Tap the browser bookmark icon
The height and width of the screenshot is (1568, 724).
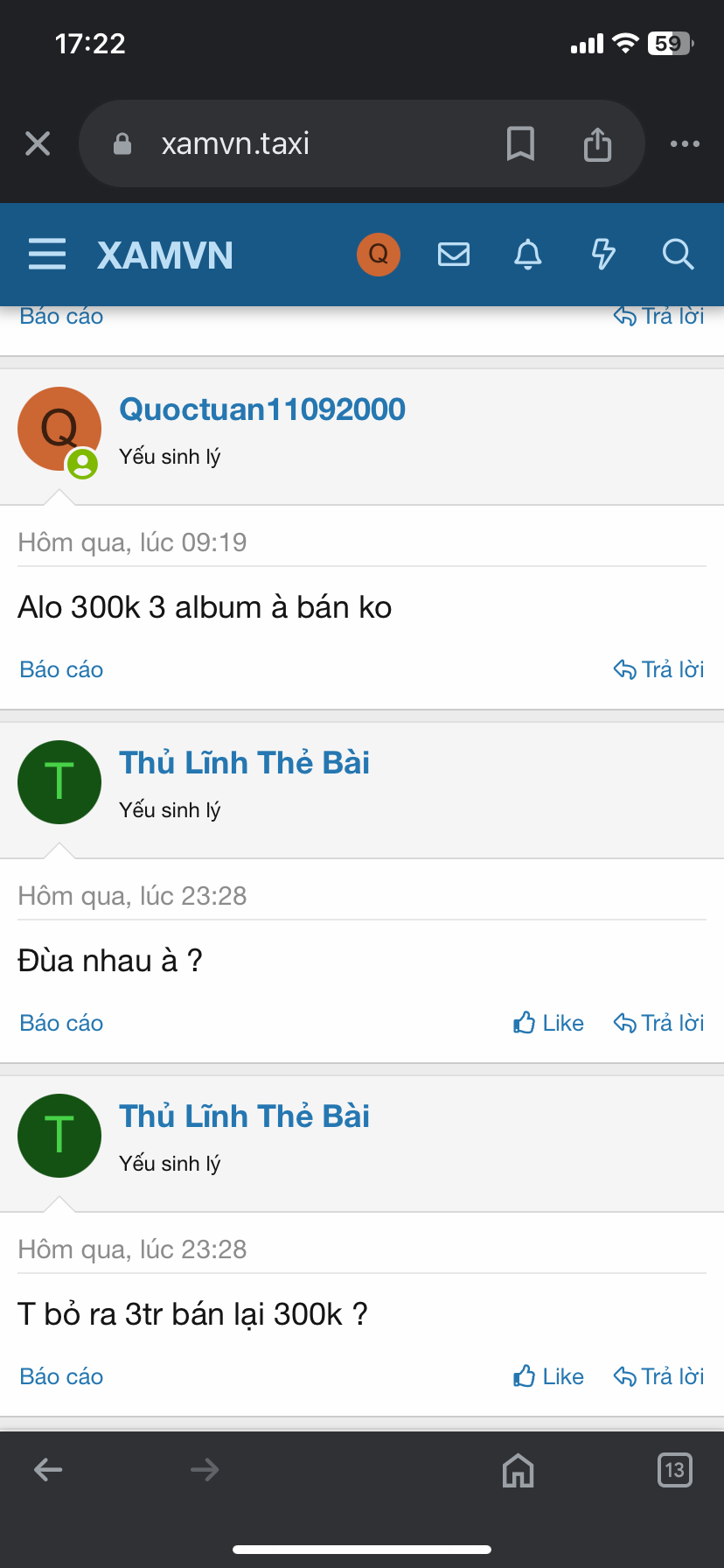coord(521,143)
